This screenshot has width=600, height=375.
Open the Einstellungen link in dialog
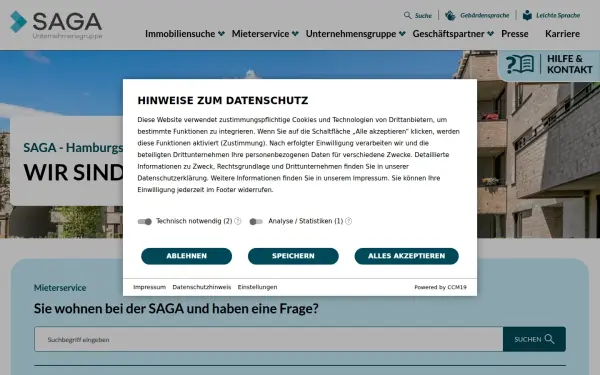(x=257, y=287)
